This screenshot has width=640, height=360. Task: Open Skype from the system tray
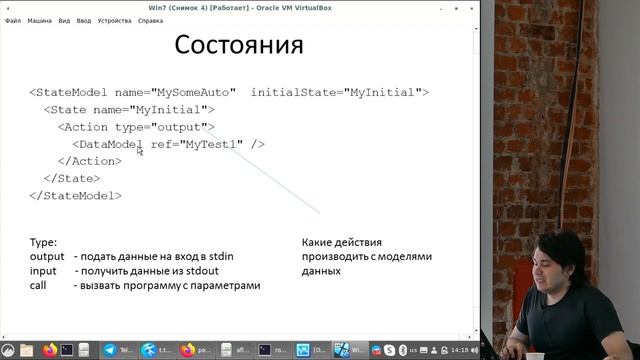coord(389,350)
